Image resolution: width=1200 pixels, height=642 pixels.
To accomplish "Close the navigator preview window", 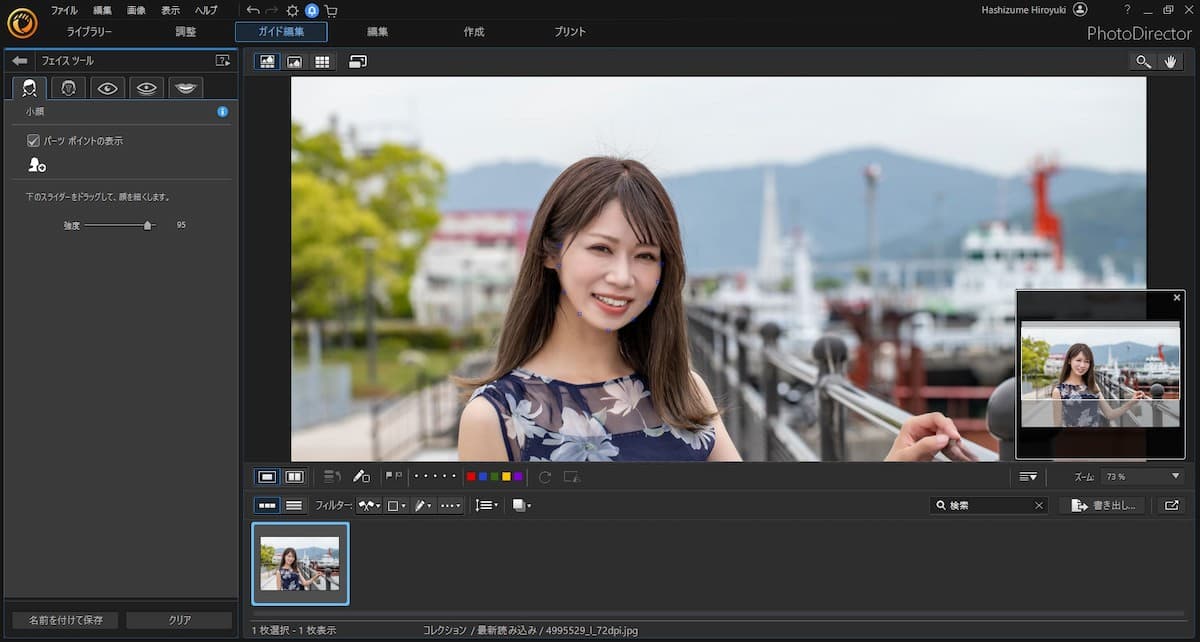I will click(x=1177, y=297).
